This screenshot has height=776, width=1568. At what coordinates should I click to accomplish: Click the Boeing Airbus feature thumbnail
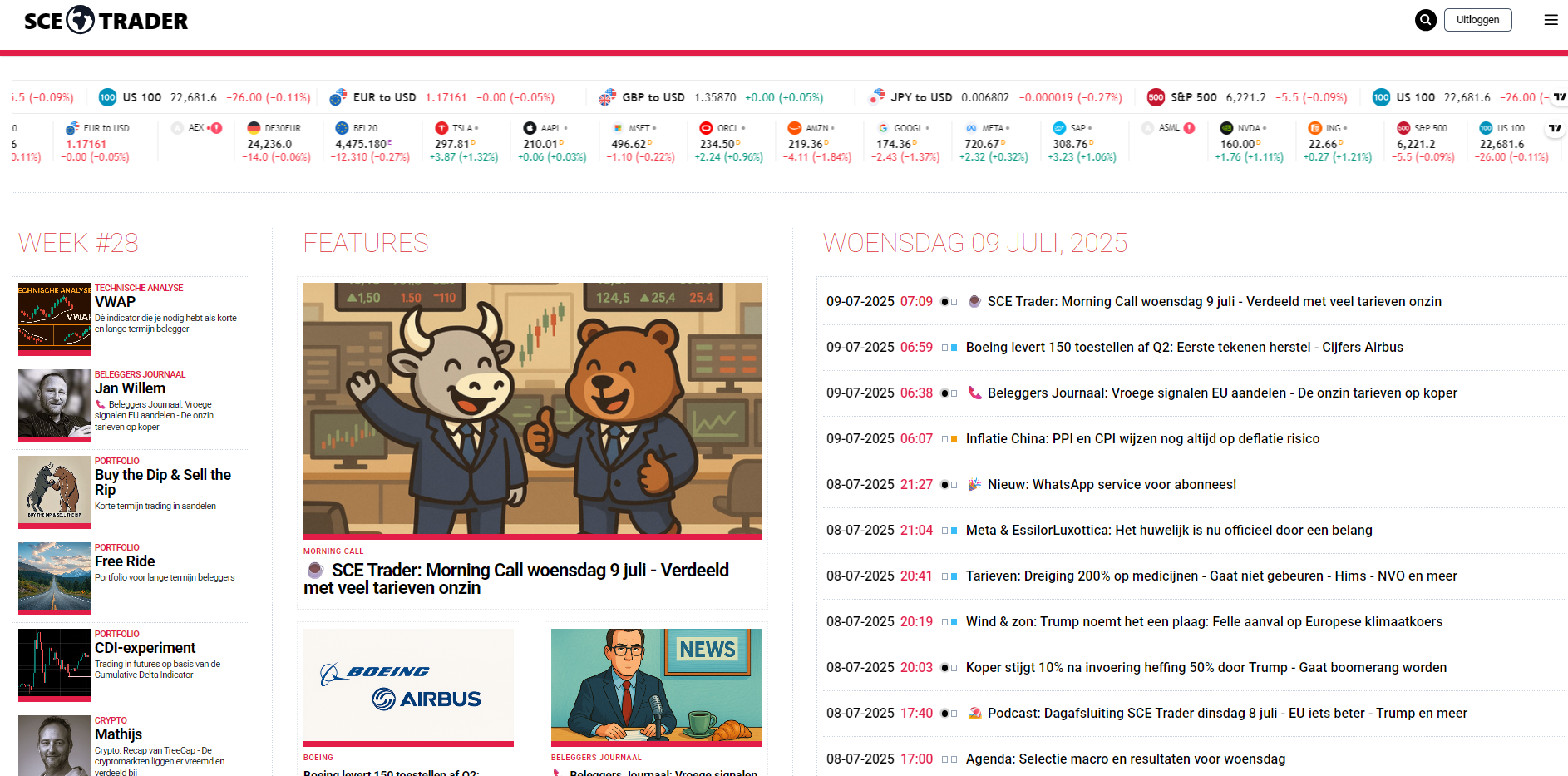tap(408, 687)
